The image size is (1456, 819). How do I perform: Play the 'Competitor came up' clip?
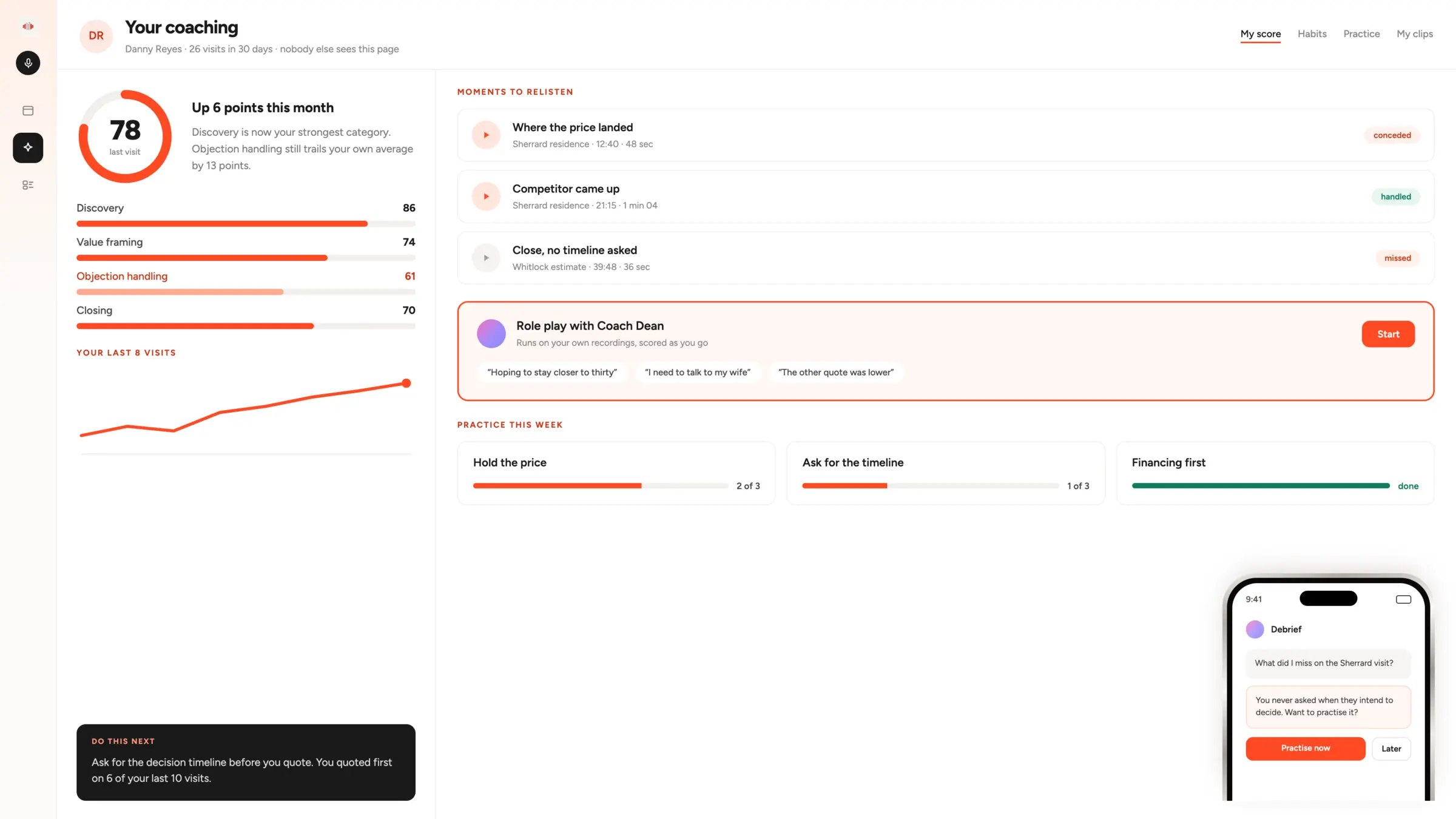(486, 197)
